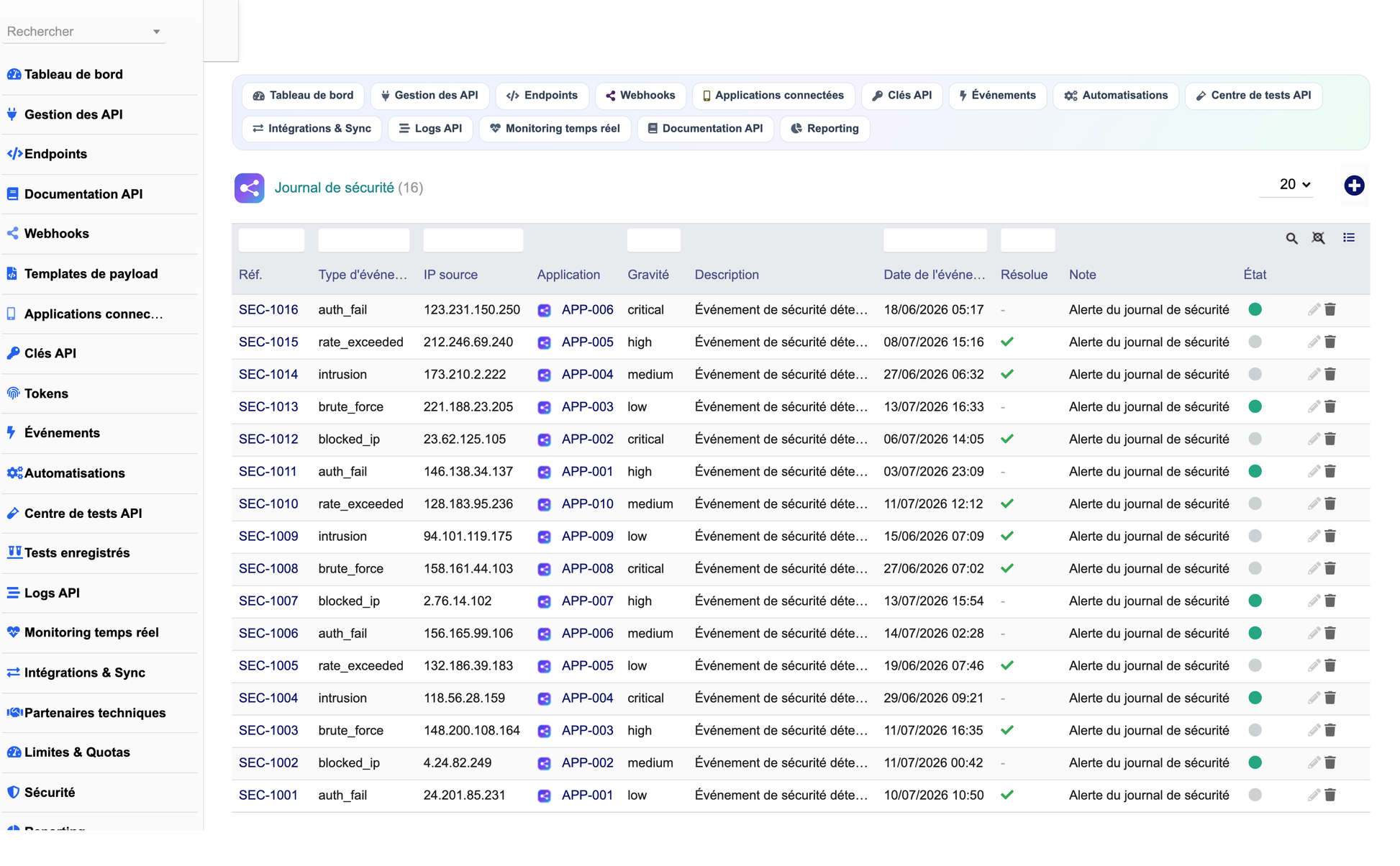Open the Reporting tab
Screen dimensions: 1400x866
pyautogui.click(x=824, y=129)
